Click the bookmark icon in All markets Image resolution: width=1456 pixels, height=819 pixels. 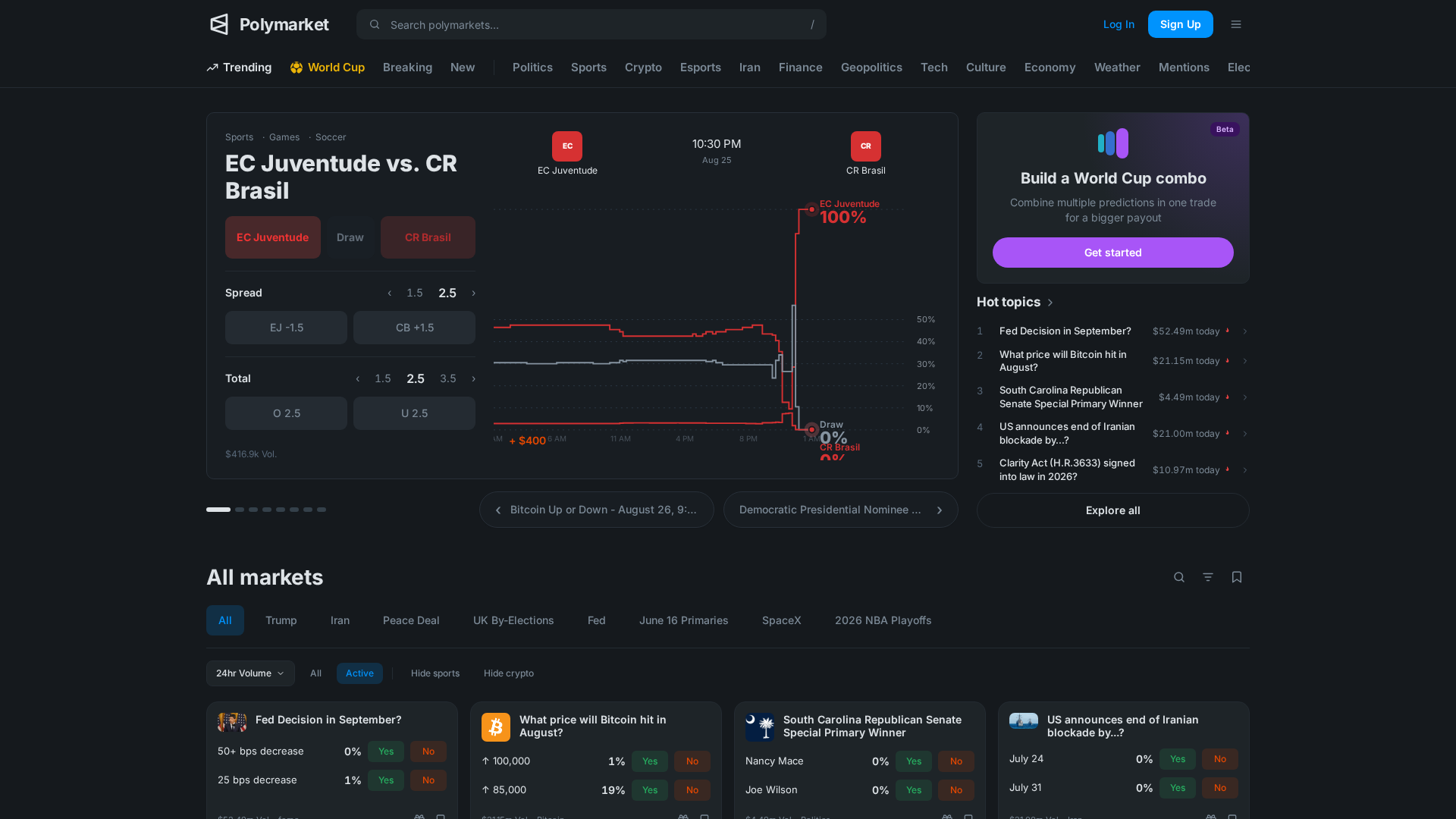click(1237, 577)
